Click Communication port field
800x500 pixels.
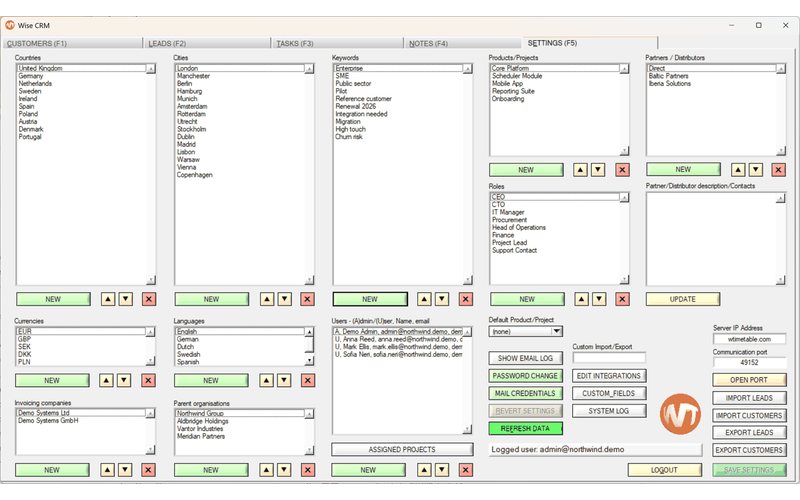tap(749, 362)
